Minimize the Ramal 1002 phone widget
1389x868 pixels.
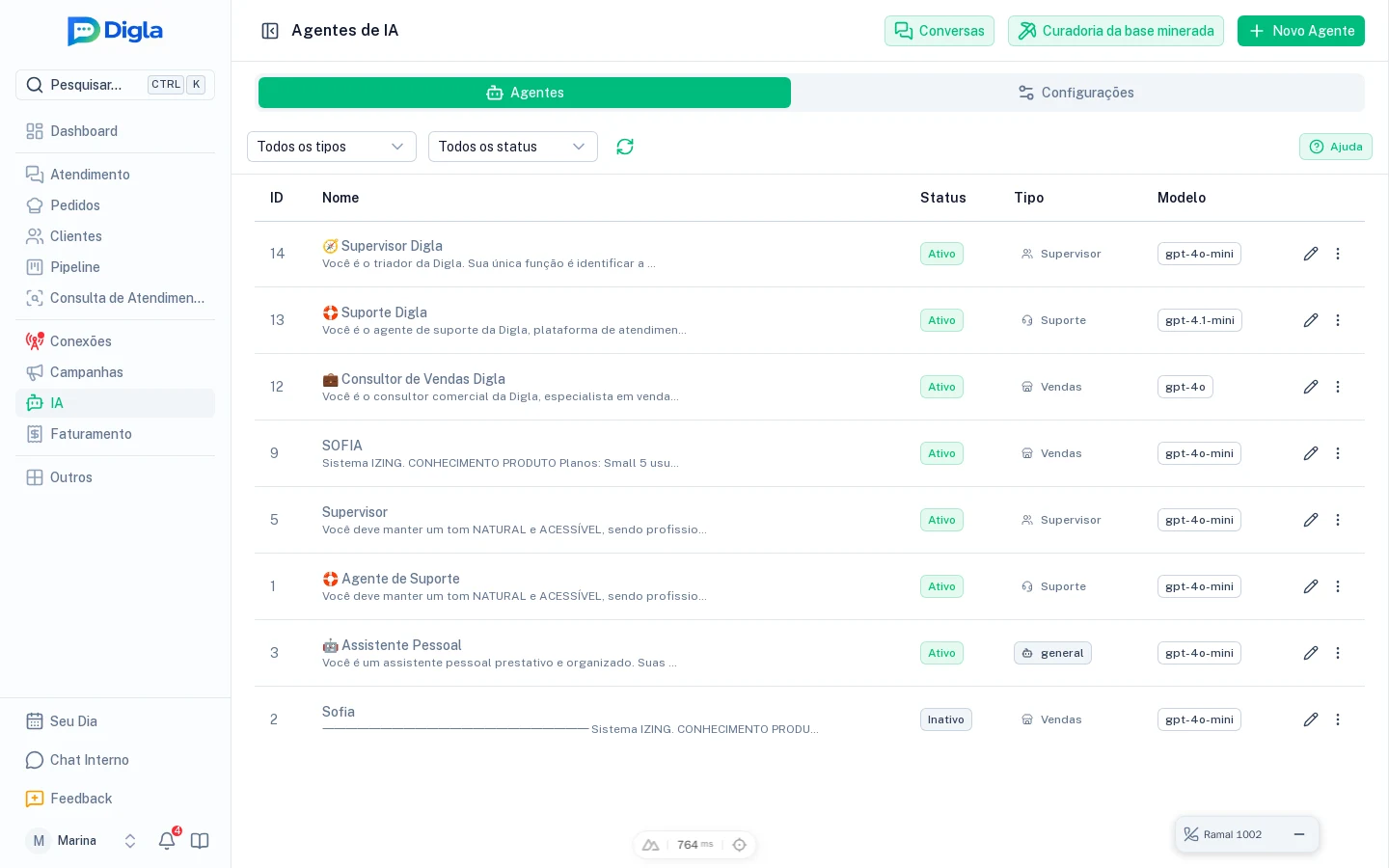(x=1299, y=834)
